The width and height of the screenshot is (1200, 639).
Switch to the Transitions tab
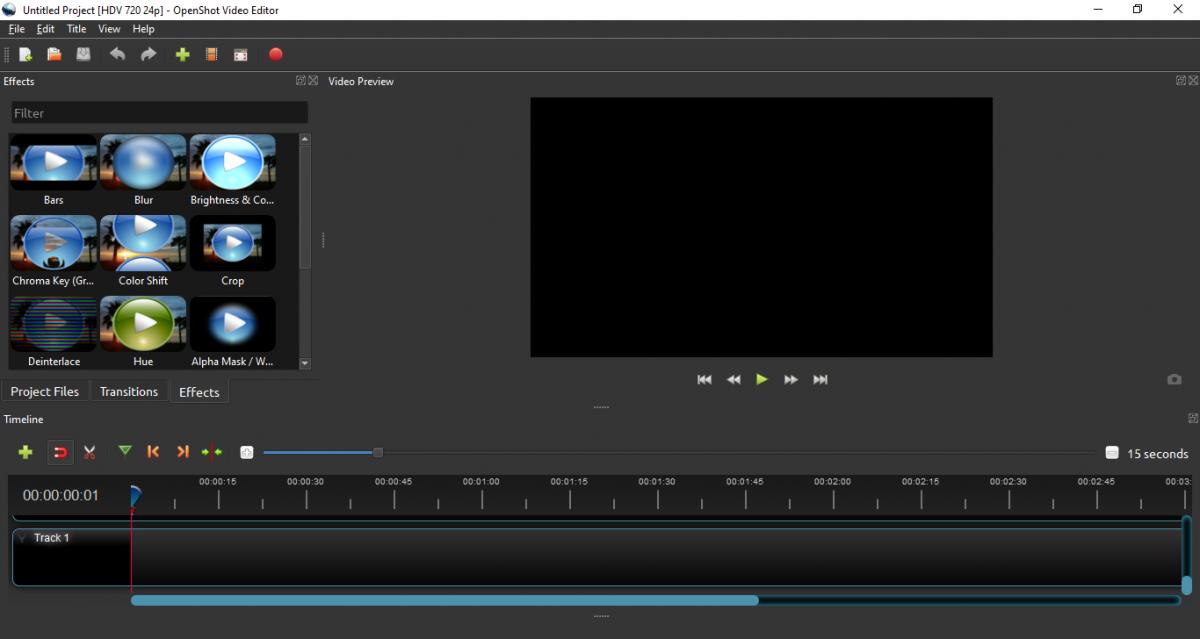[129, 392]
